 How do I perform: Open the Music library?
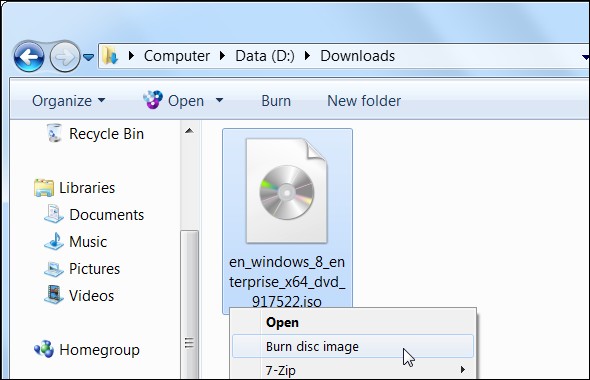tap(88, 242)
